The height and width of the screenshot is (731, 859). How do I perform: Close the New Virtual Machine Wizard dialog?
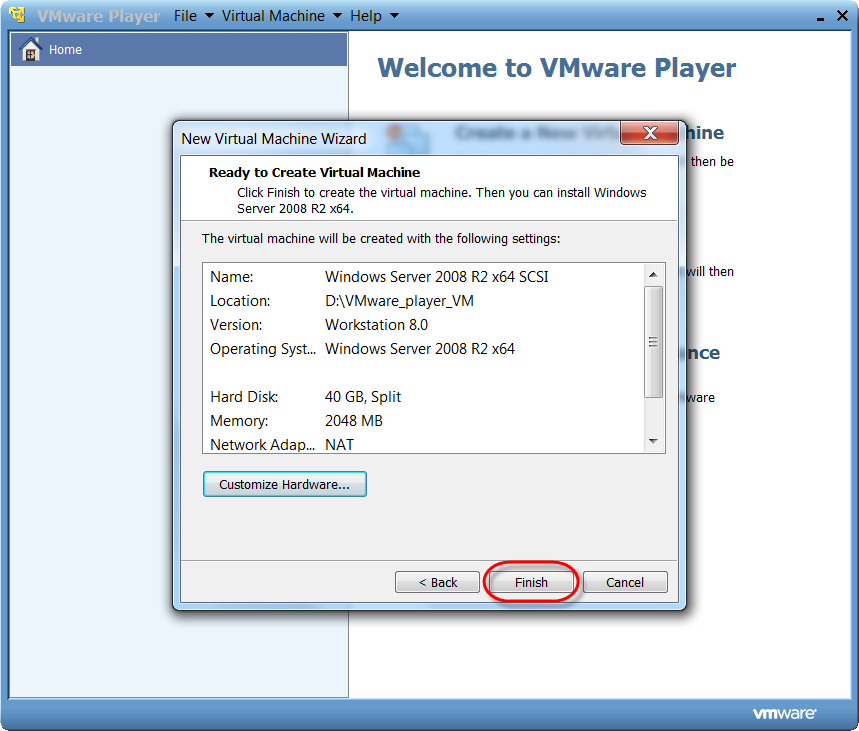tap(650, 133)
